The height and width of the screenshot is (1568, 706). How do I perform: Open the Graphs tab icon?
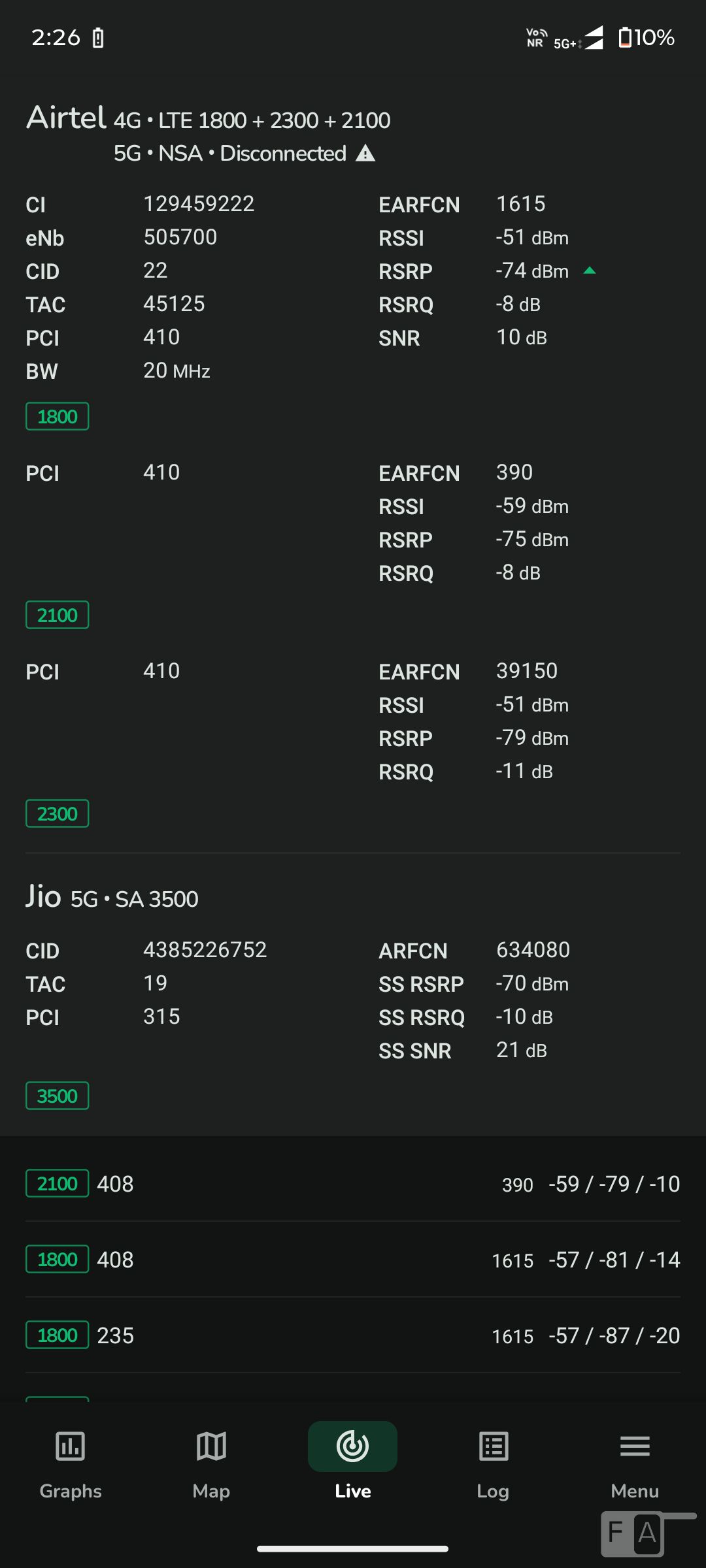pyautogui.click(x=70, y=1446)
